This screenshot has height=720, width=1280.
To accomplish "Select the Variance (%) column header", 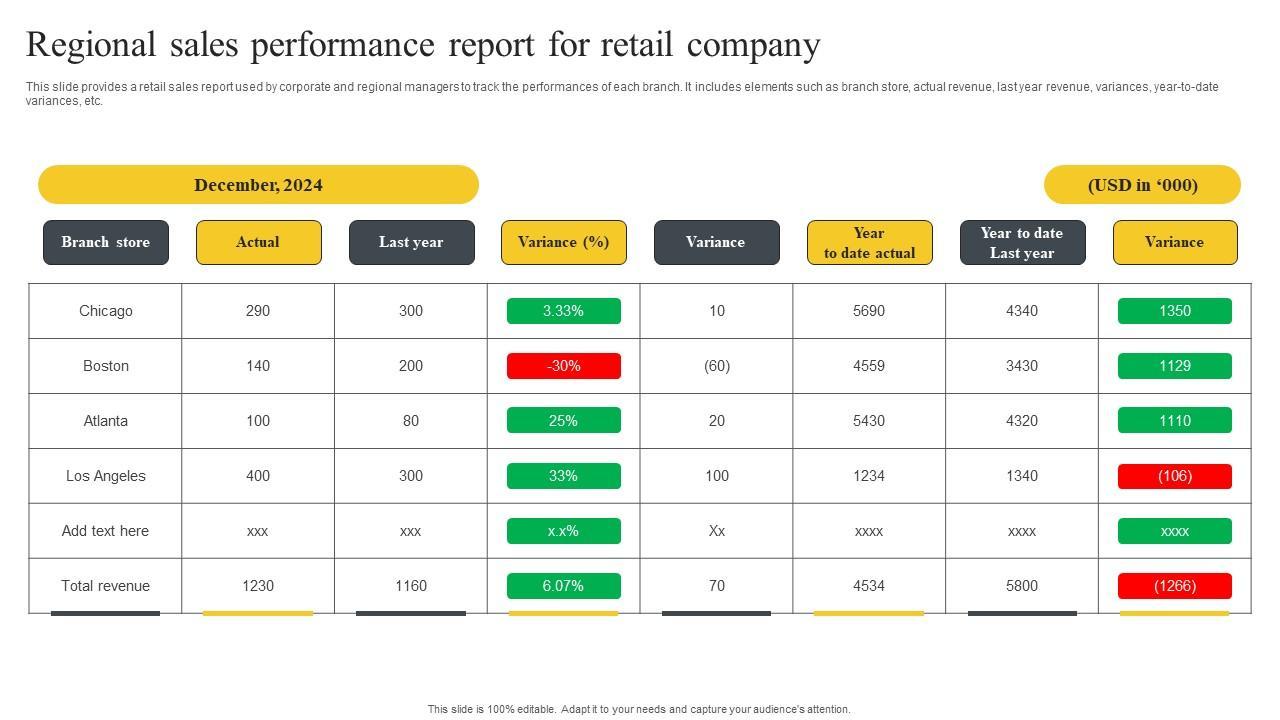I will 564,242.
